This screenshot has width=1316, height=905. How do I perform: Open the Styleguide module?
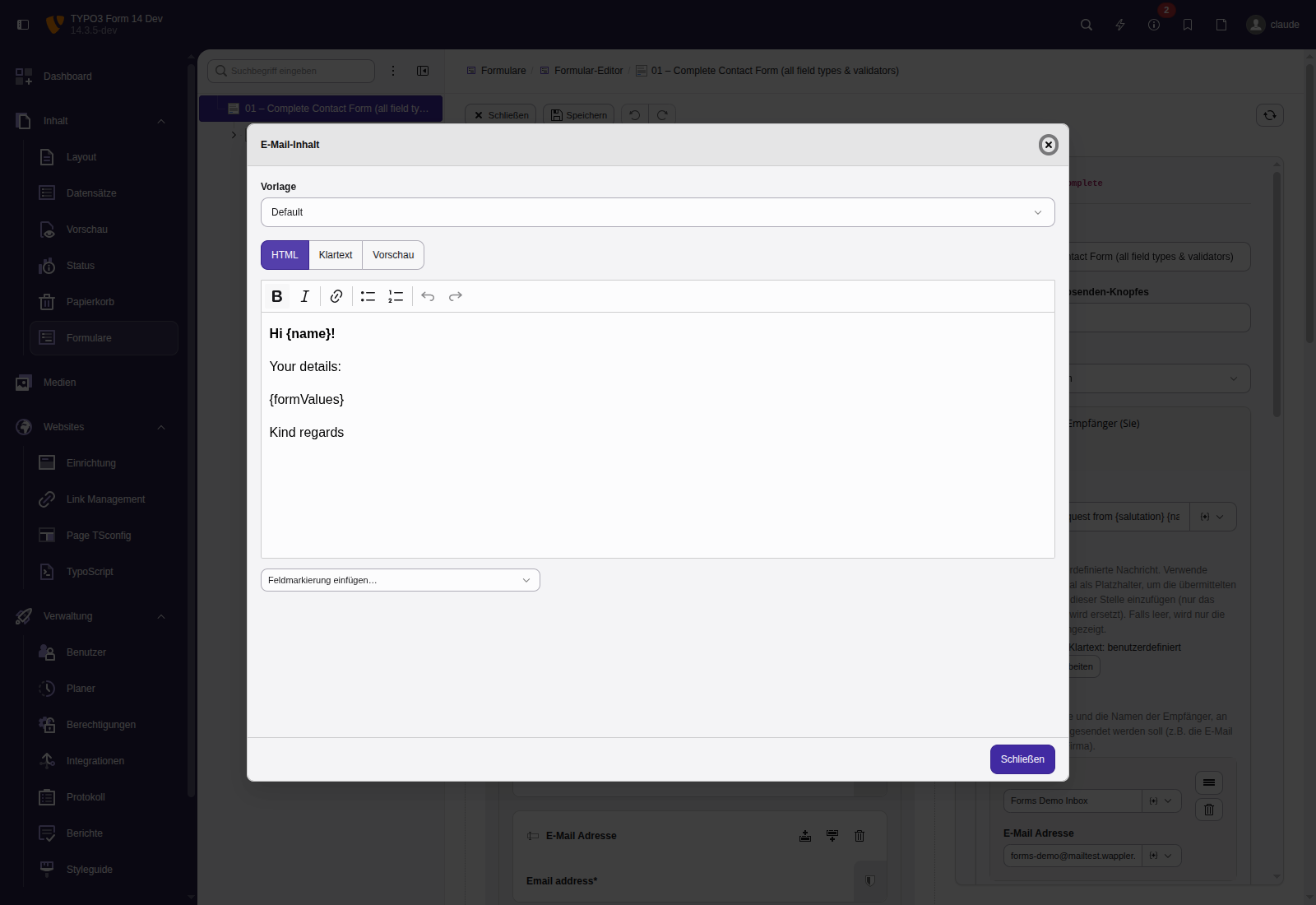[x=104, y=870]
